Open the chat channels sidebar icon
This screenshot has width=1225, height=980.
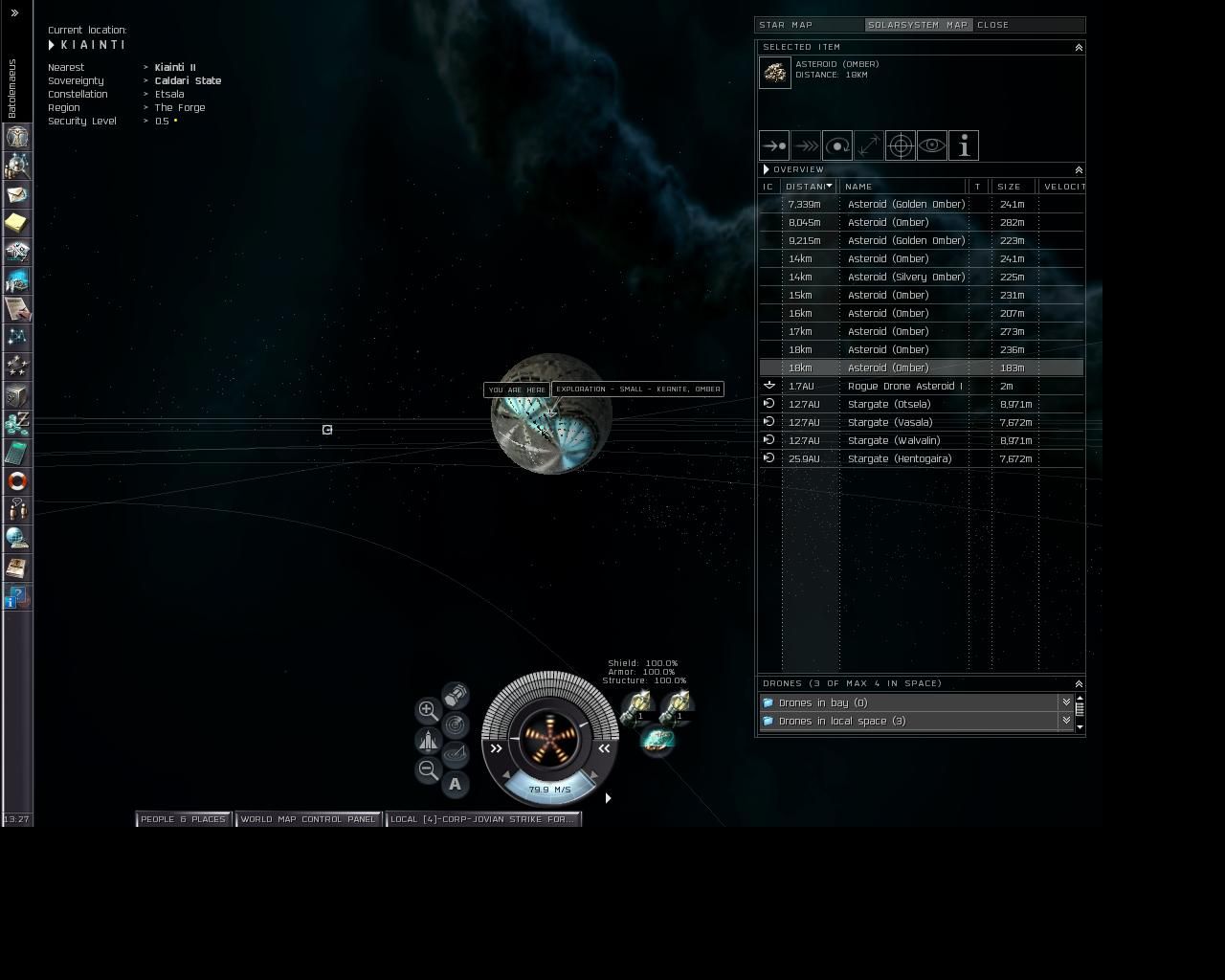17,510
